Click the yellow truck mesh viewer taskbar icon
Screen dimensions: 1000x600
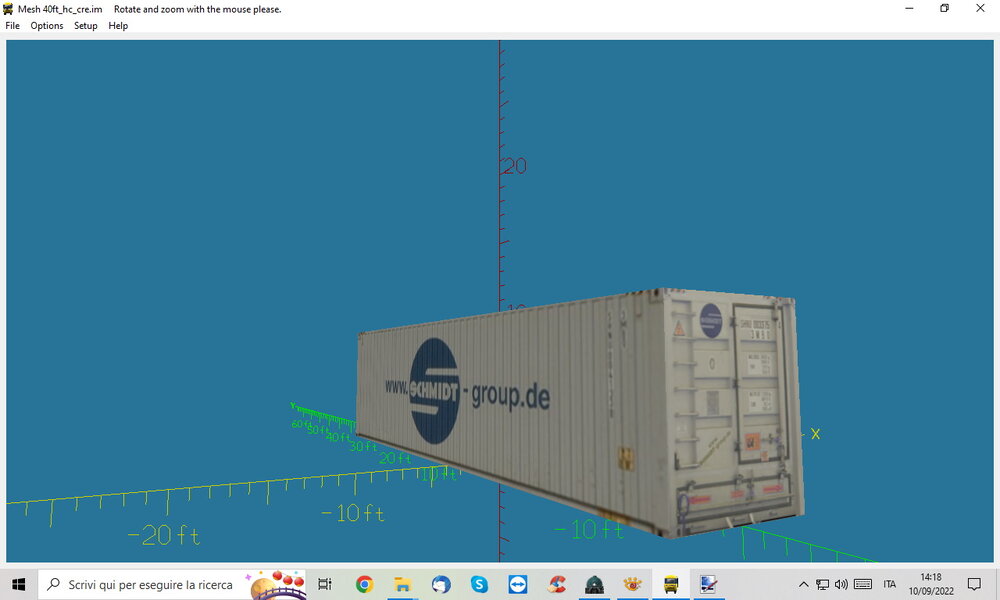(x=671, y=584)
